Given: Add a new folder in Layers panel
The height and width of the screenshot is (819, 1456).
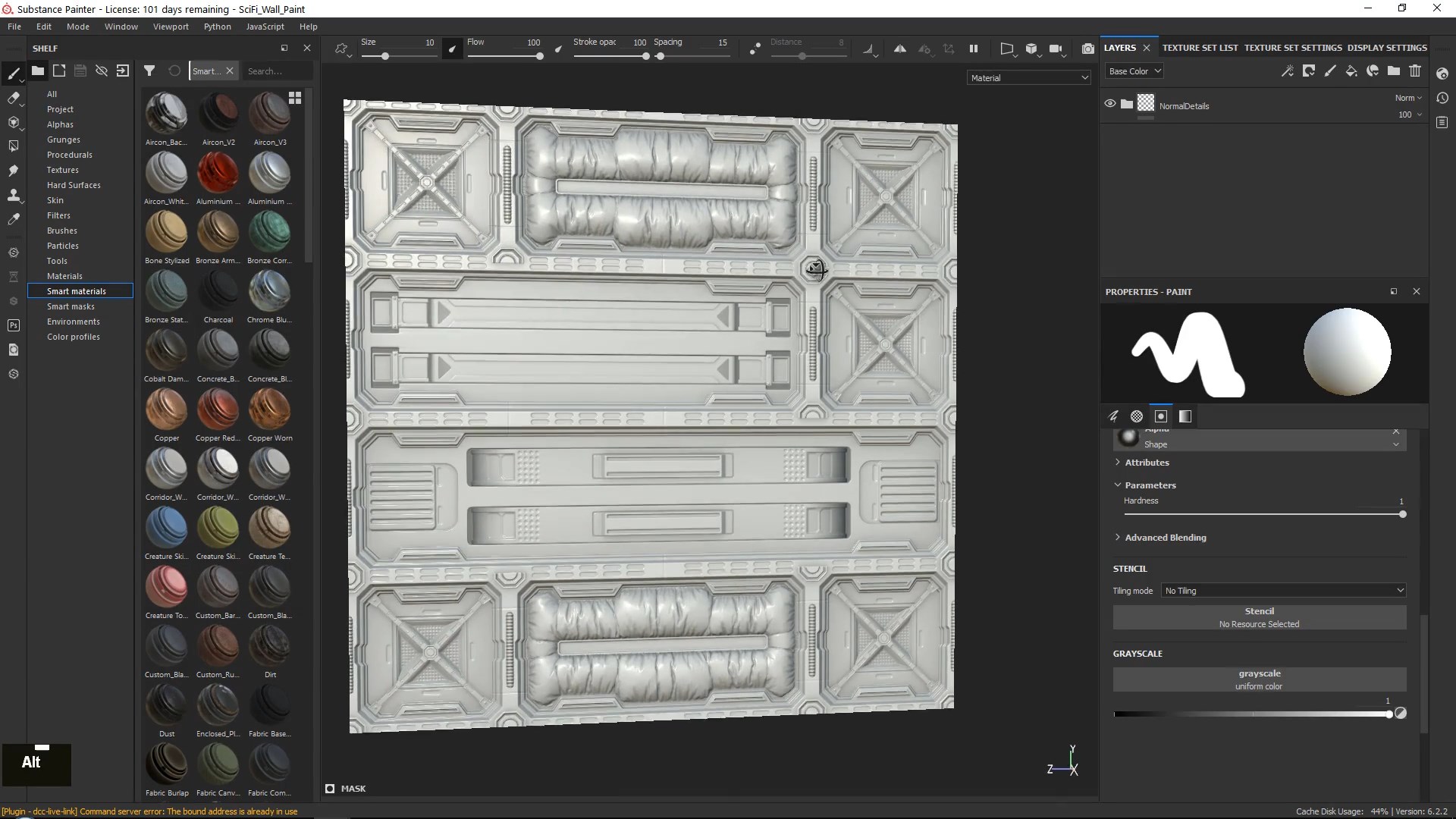Looking at the screenshot, I should point(1394,71).
